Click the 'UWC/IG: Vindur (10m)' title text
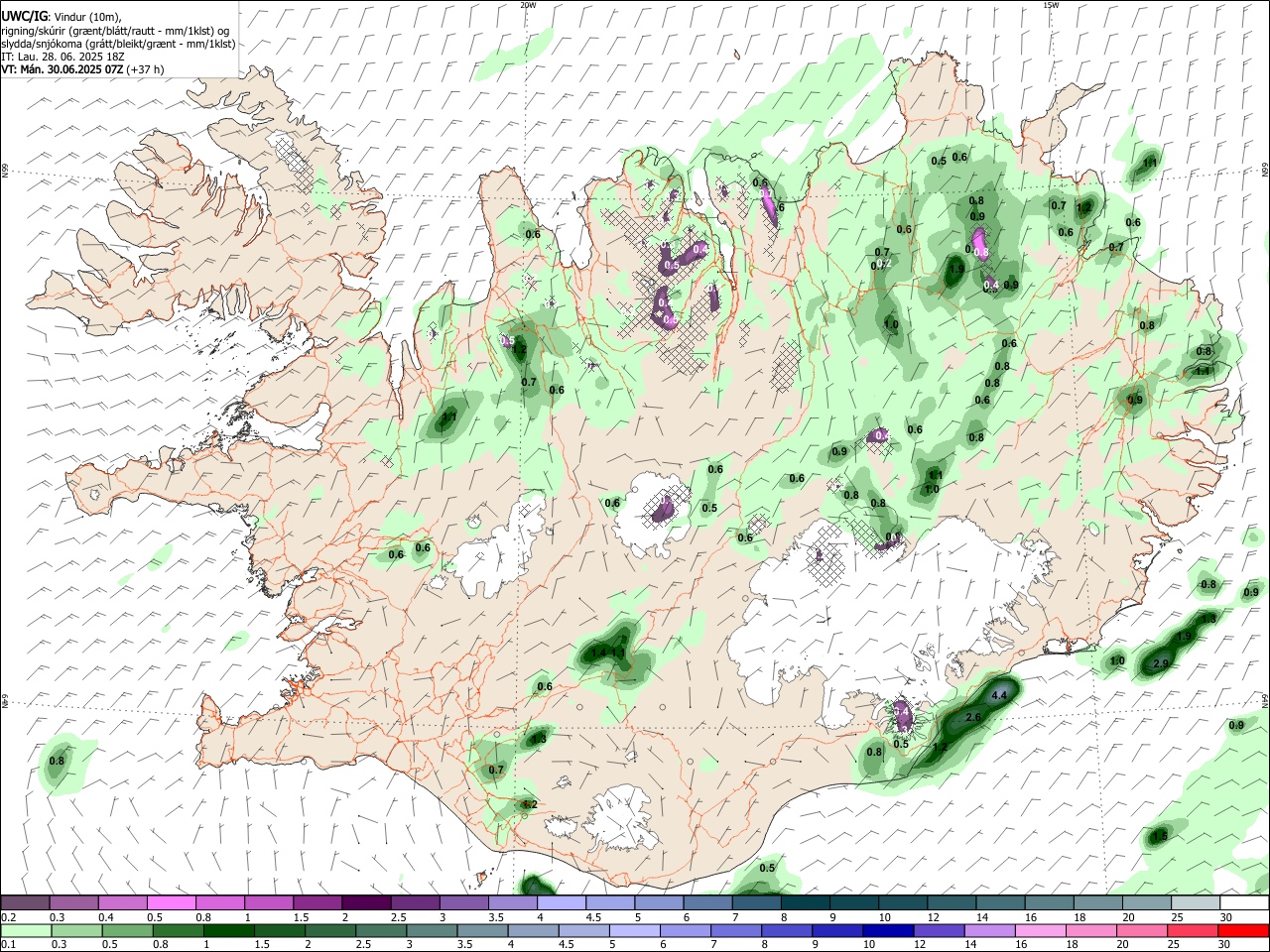 tap(61, 17)
